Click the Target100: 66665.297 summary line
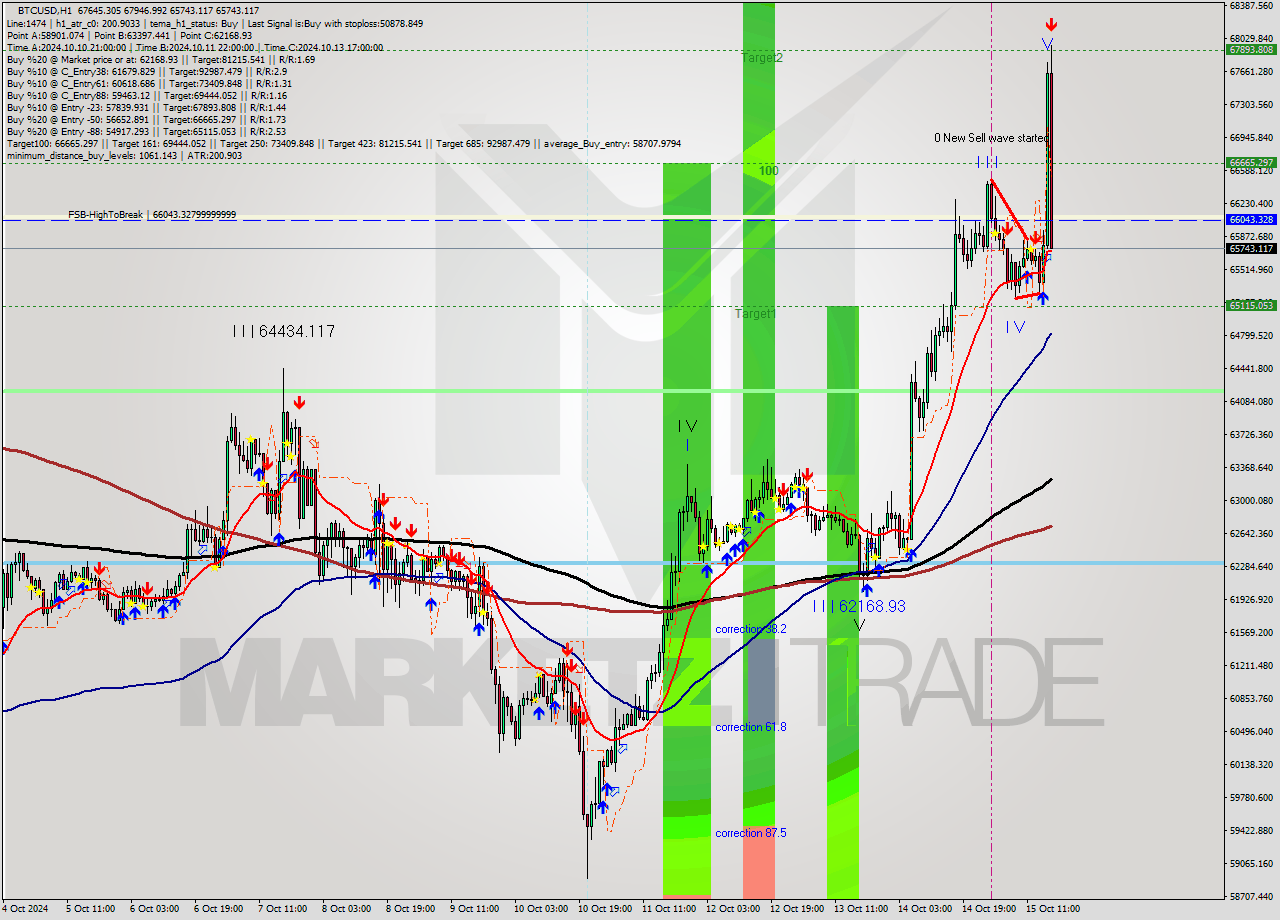The image size is (1280, 920). coord(343,143)
